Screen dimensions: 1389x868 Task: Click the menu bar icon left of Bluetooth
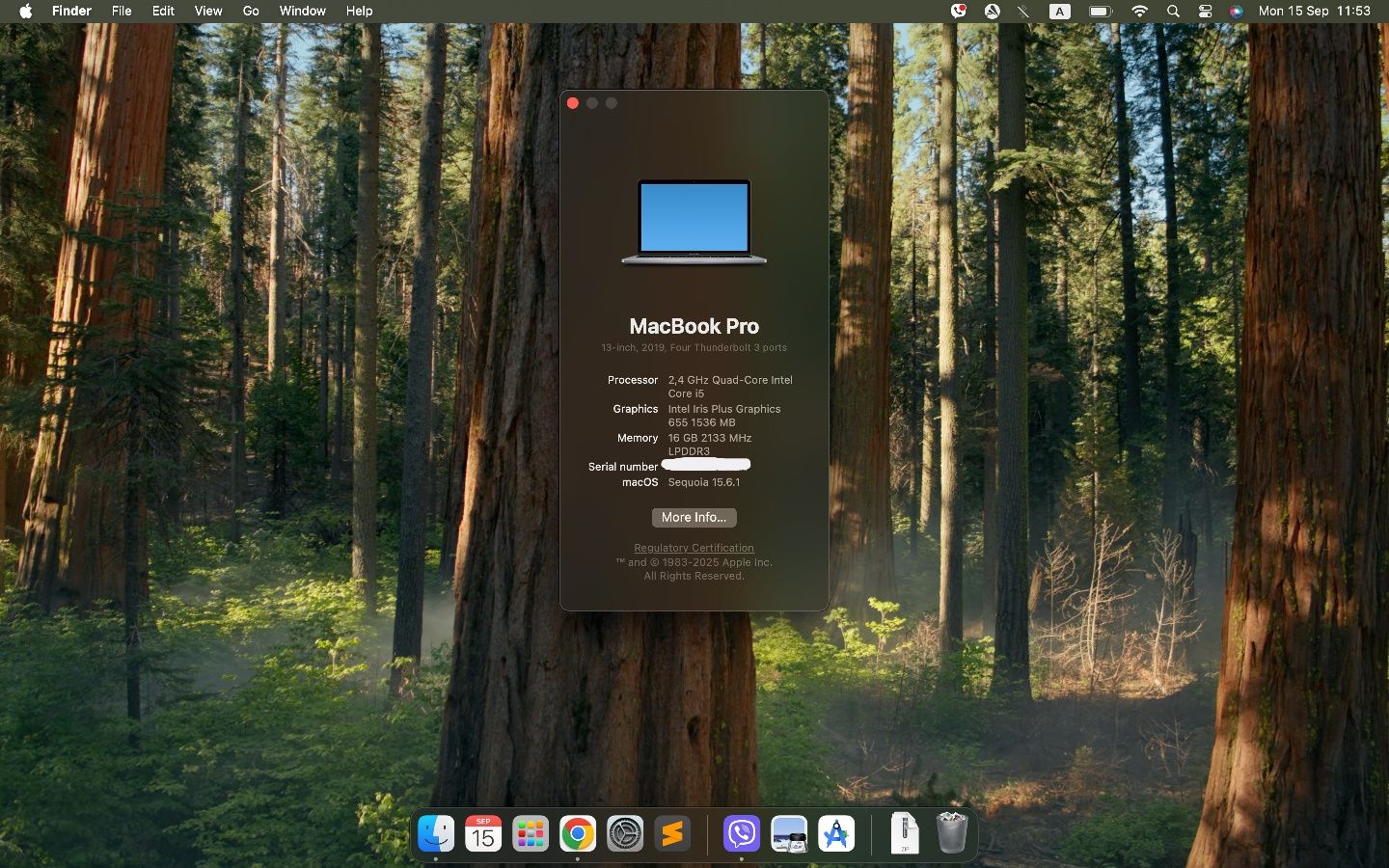click(992, 11)
